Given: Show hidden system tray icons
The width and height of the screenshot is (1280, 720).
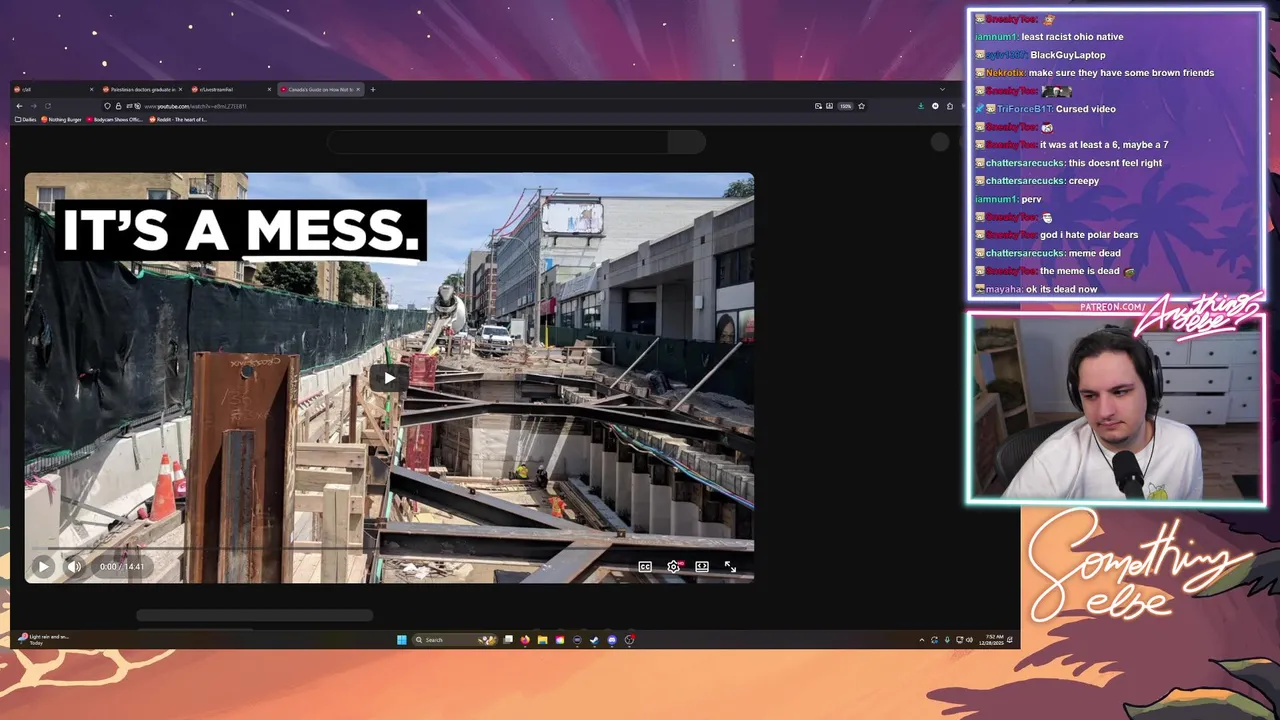Looking at the screenshot, I should pos(922,640).
